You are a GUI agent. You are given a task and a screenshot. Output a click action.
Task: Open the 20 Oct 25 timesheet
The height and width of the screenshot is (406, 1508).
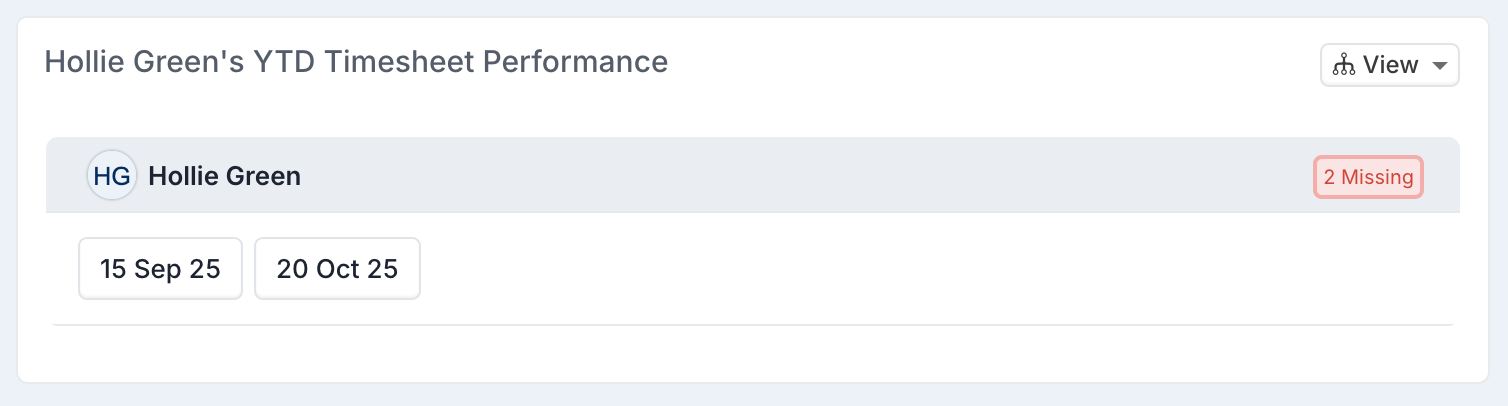click(337, 269)
